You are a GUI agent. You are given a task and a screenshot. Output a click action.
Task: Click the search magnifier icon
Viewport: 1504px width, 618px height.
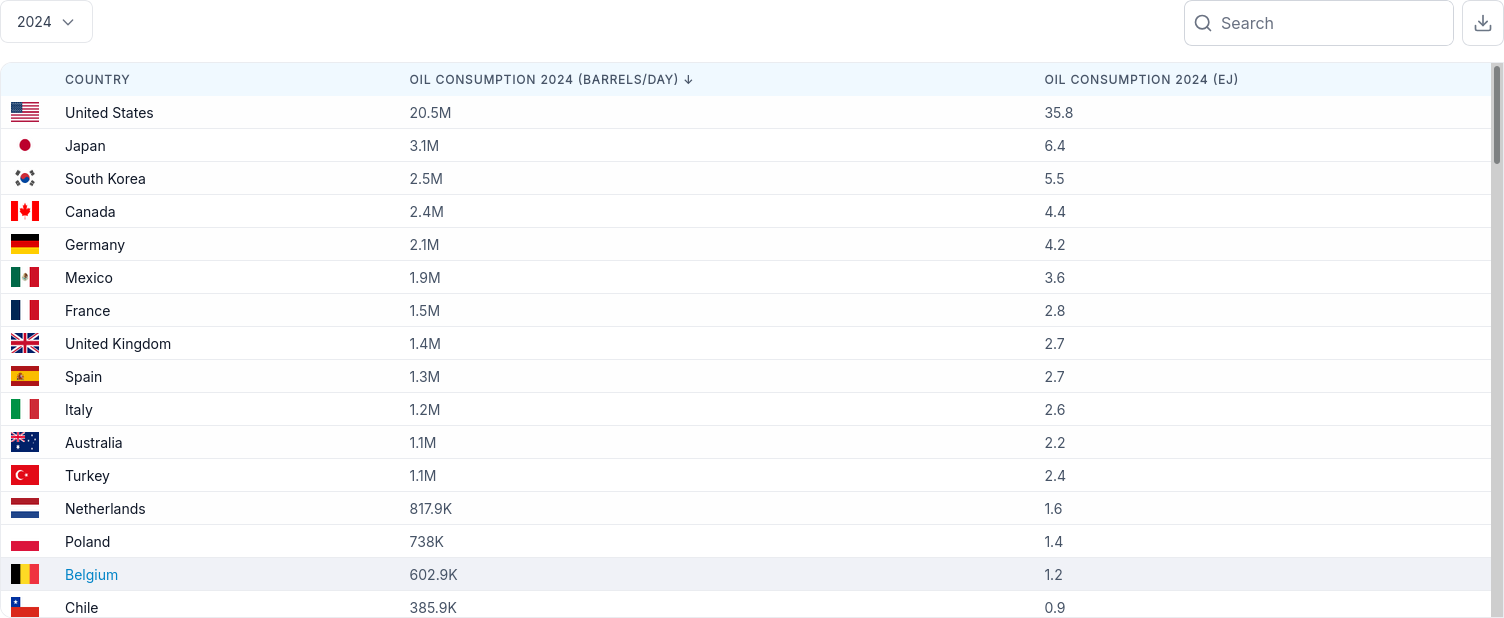click(1203, 23)
